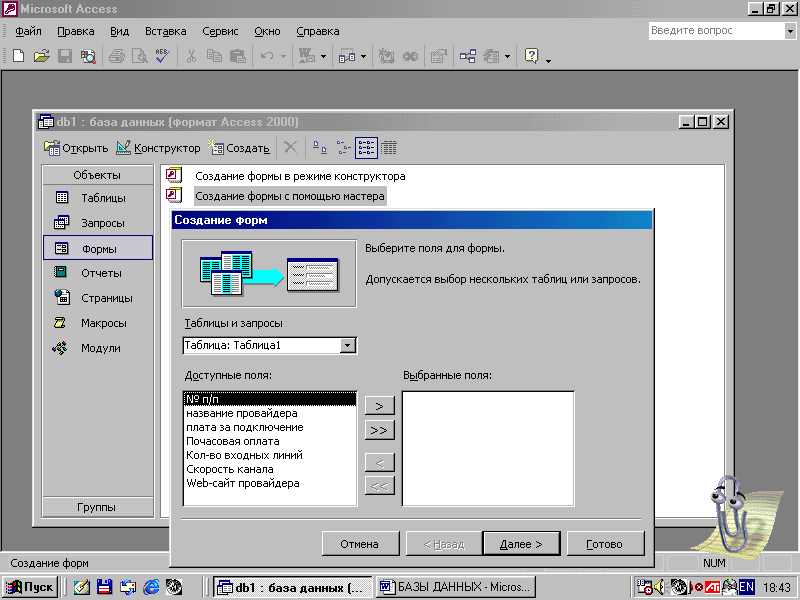Open the Undo history dropdown arrow

point(283,56)
